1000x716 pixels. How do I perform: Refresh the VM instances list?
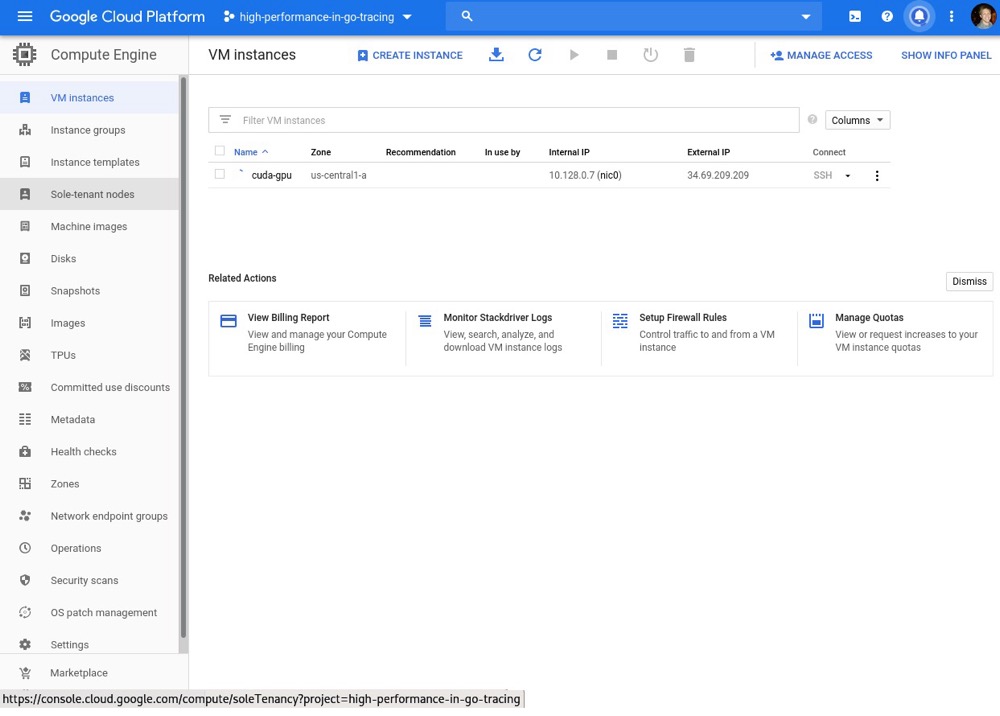pyautogui.click(x=535, y=55)
